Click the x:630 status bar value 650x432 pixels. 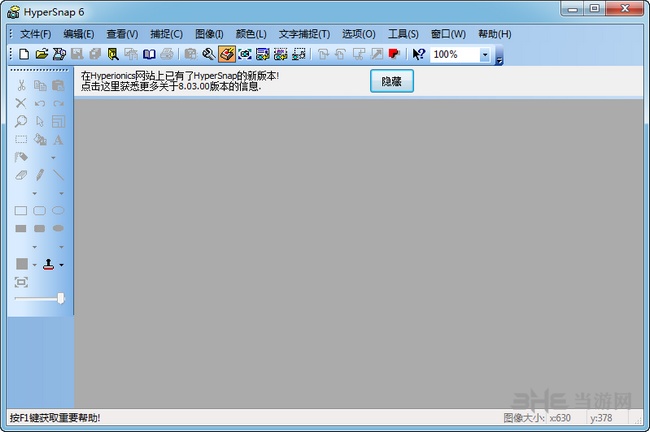click(x=560, y=418)
